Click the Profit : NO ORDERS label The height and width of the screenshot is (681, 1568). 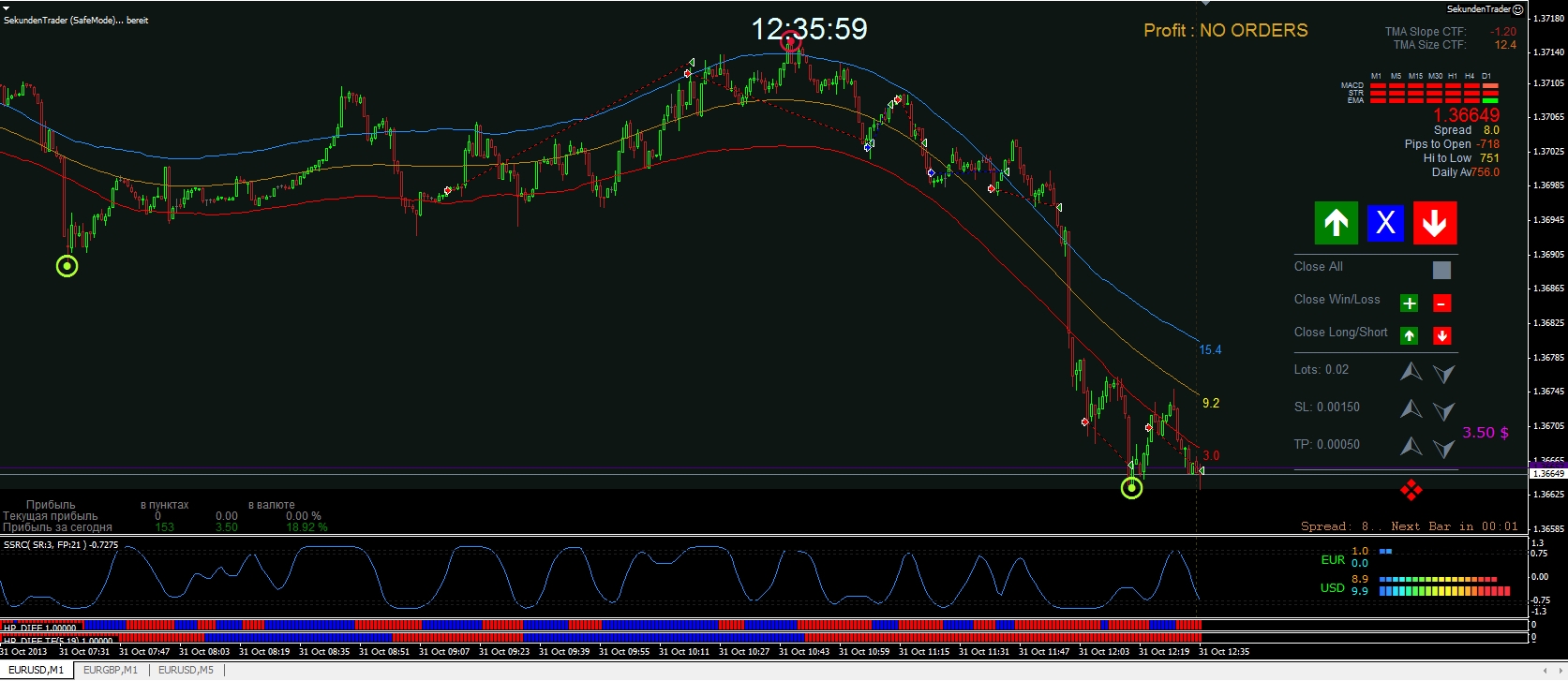[1226, 30]
